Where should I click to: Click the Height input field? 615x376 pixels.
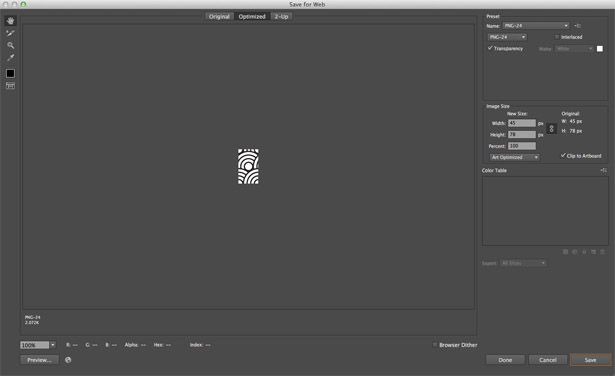click(x=522, y=134)
